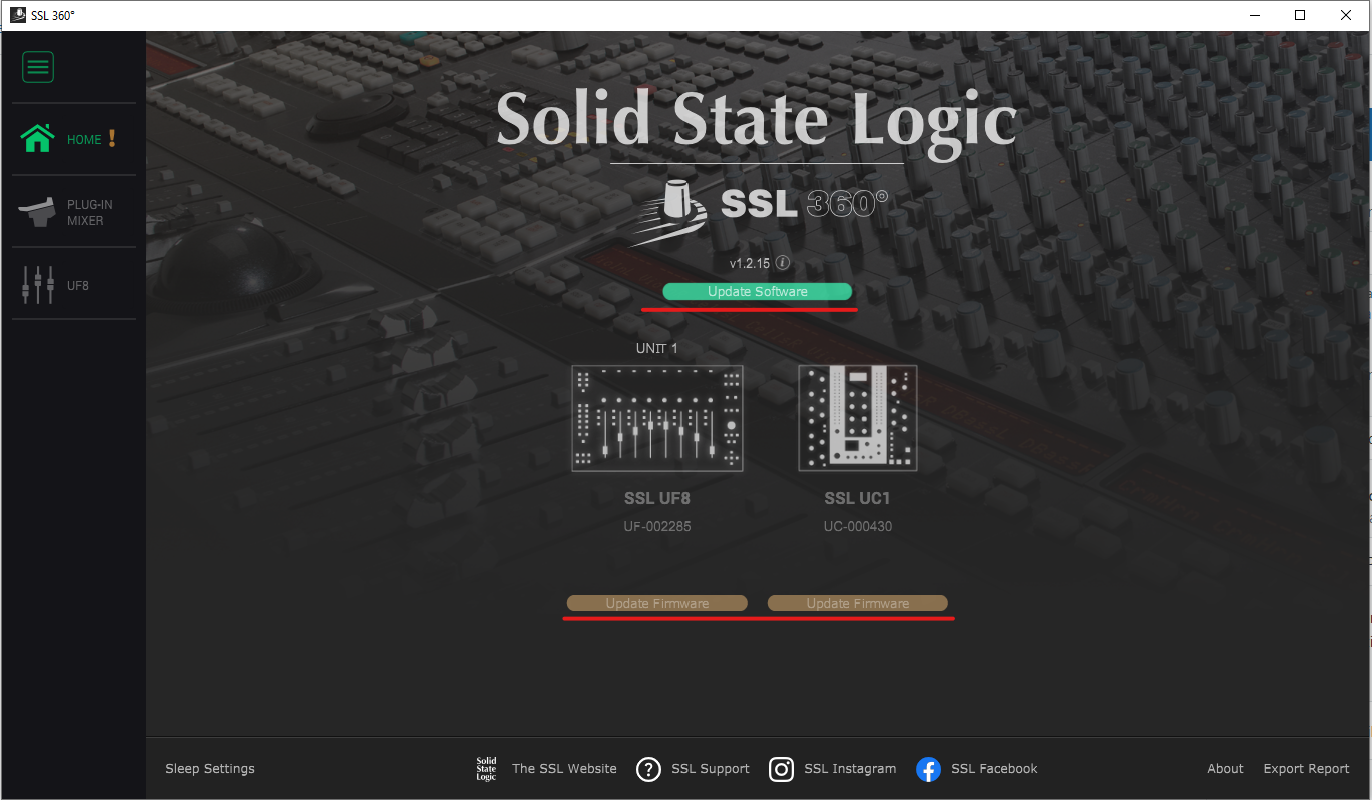Click the SSL 360° title bar app icon
This screenshot has height=800, width=1372.
tap(17, 15)
